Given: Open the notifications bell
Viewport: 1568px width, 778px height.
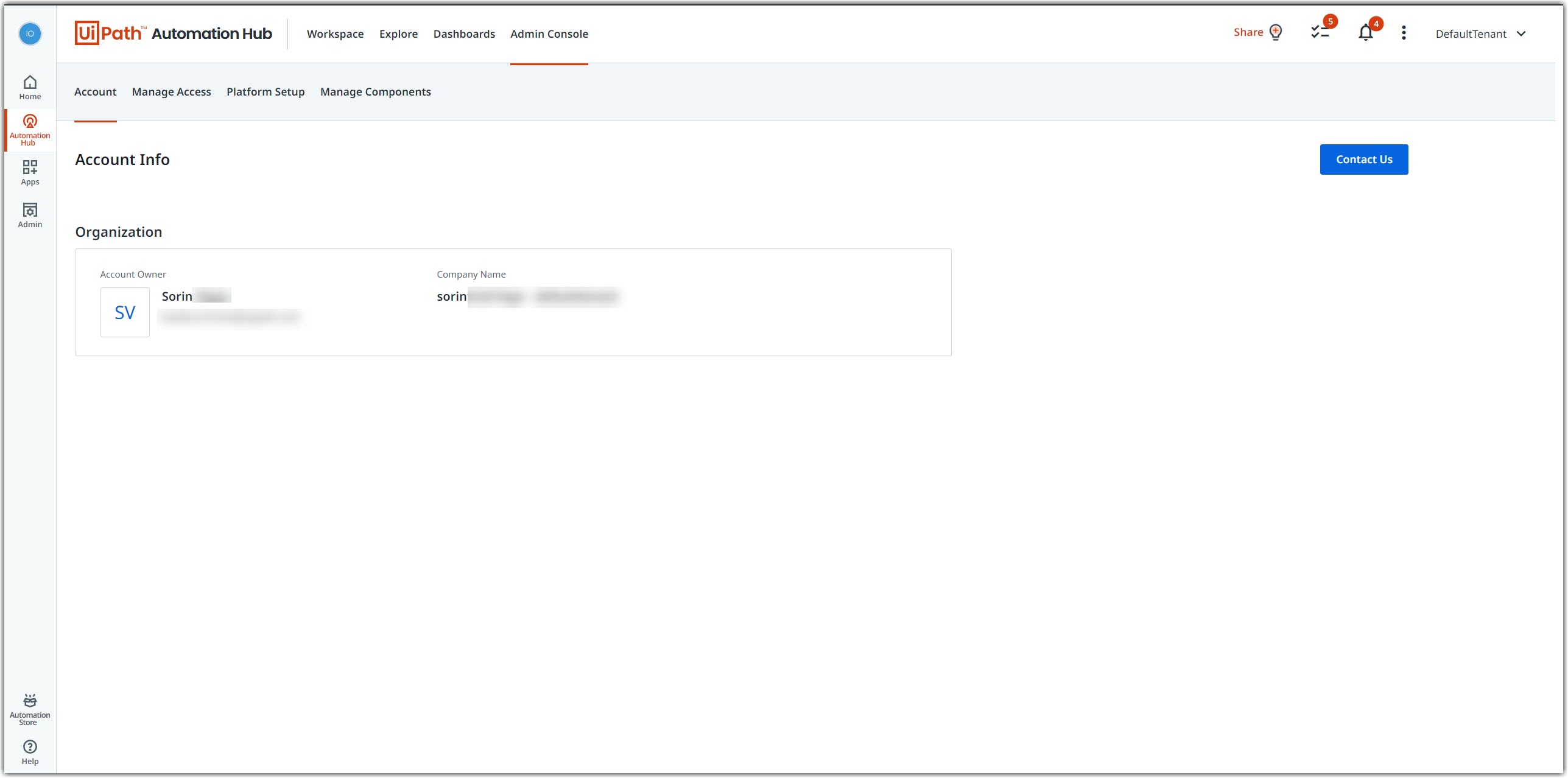Looking at the screenshot, I should point(1365,33).
